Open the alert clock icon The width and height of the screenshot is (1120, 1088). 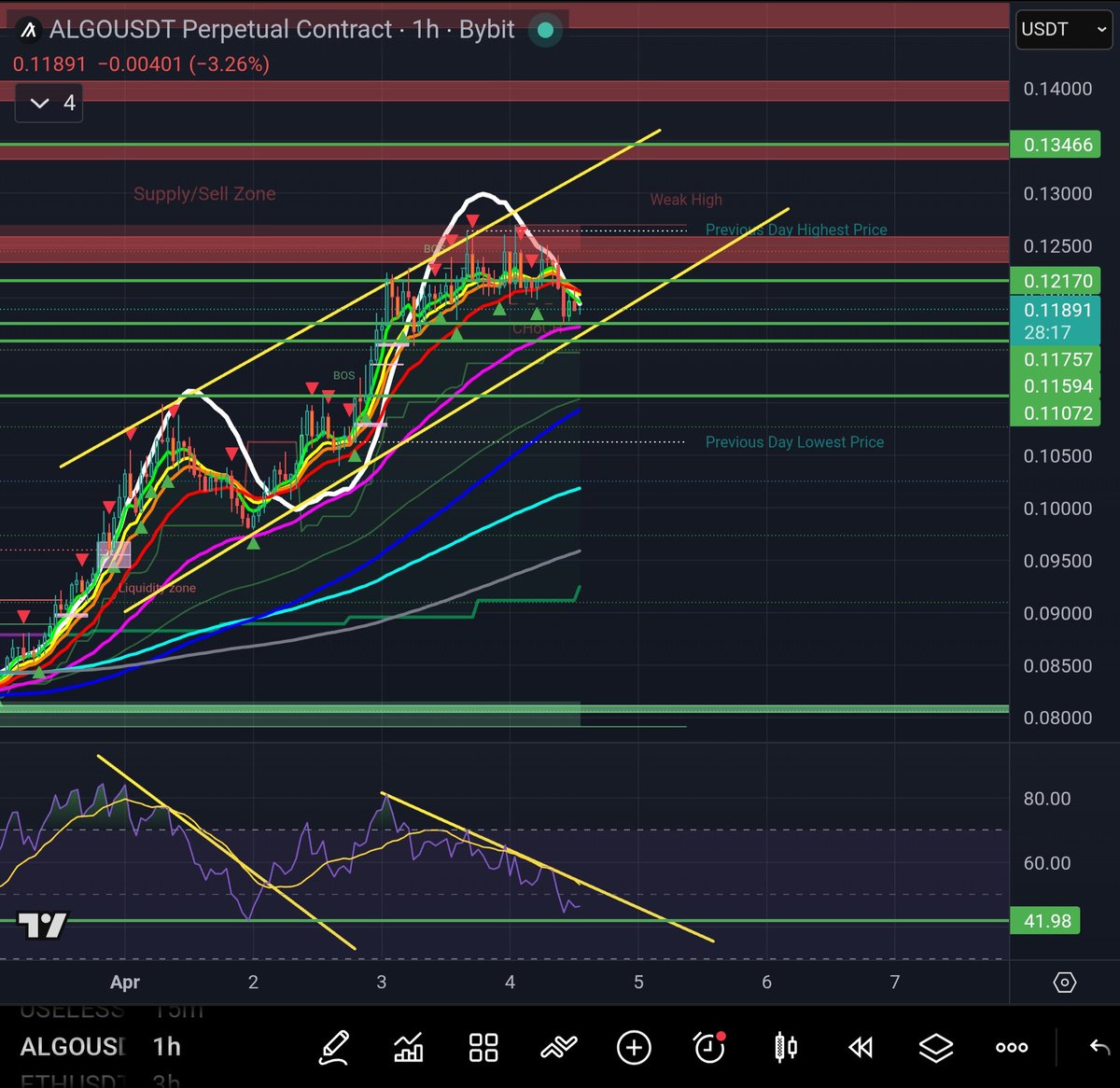coord(709,1048)
